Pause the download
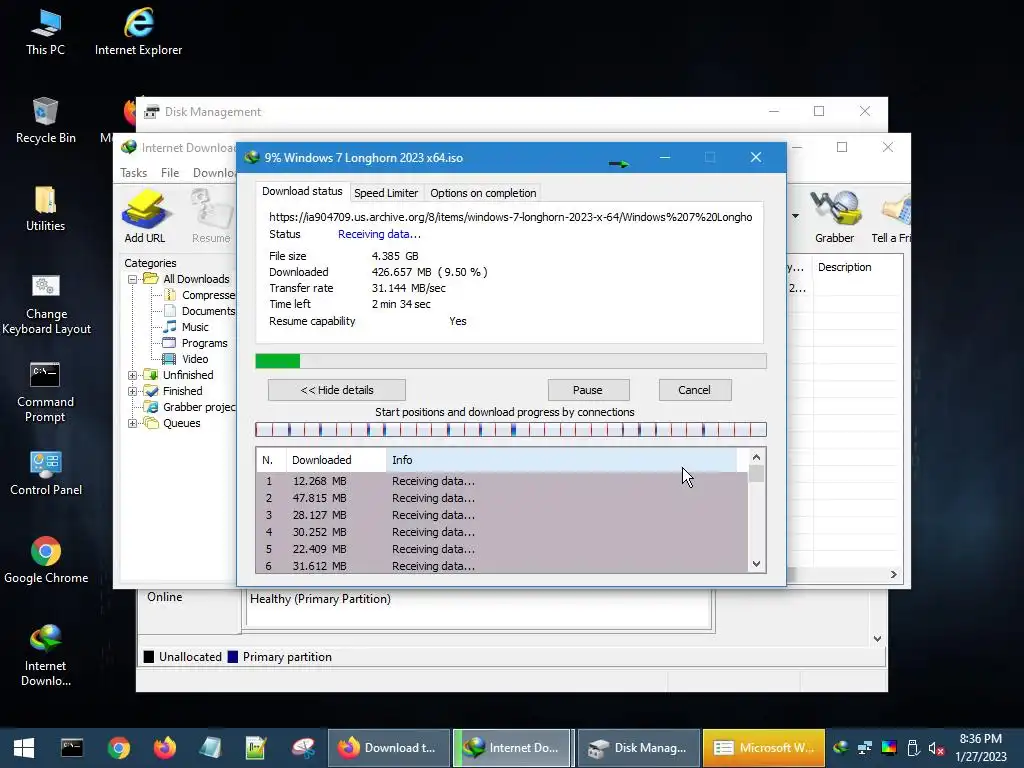 [588, 390]
